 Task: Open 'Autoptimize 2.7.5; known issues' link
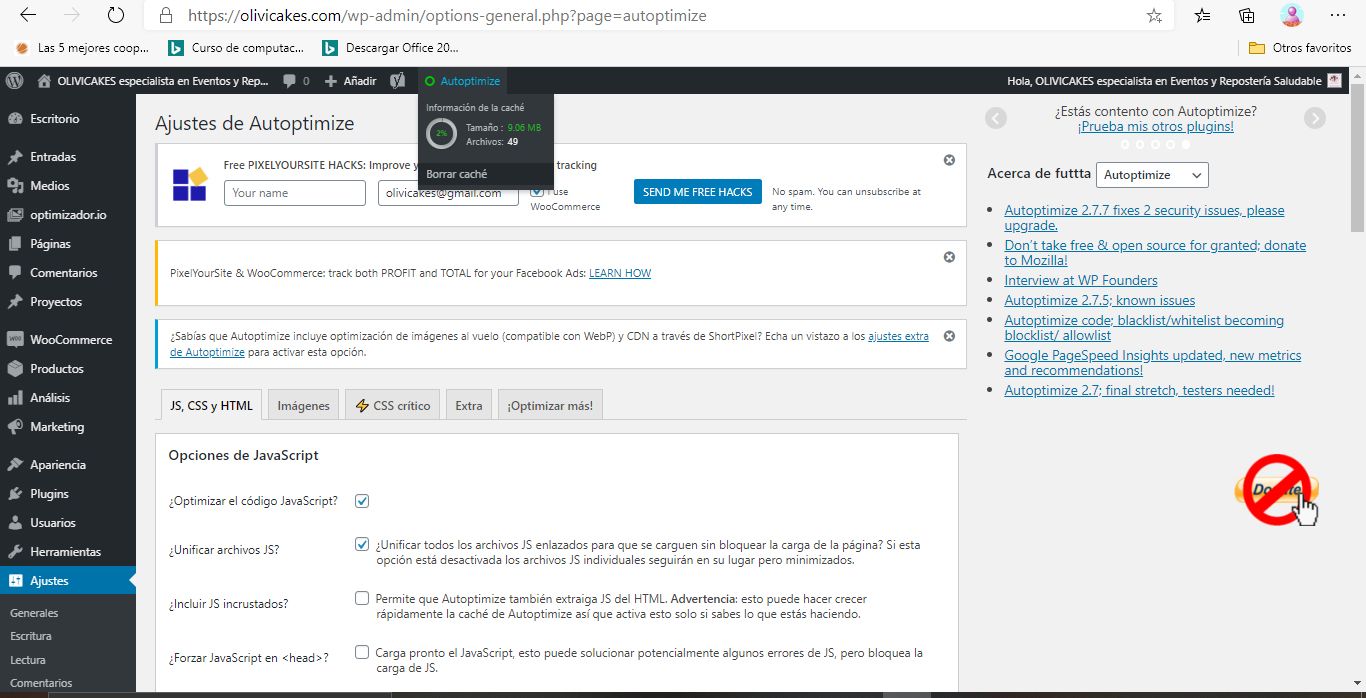coord(1100,300)
